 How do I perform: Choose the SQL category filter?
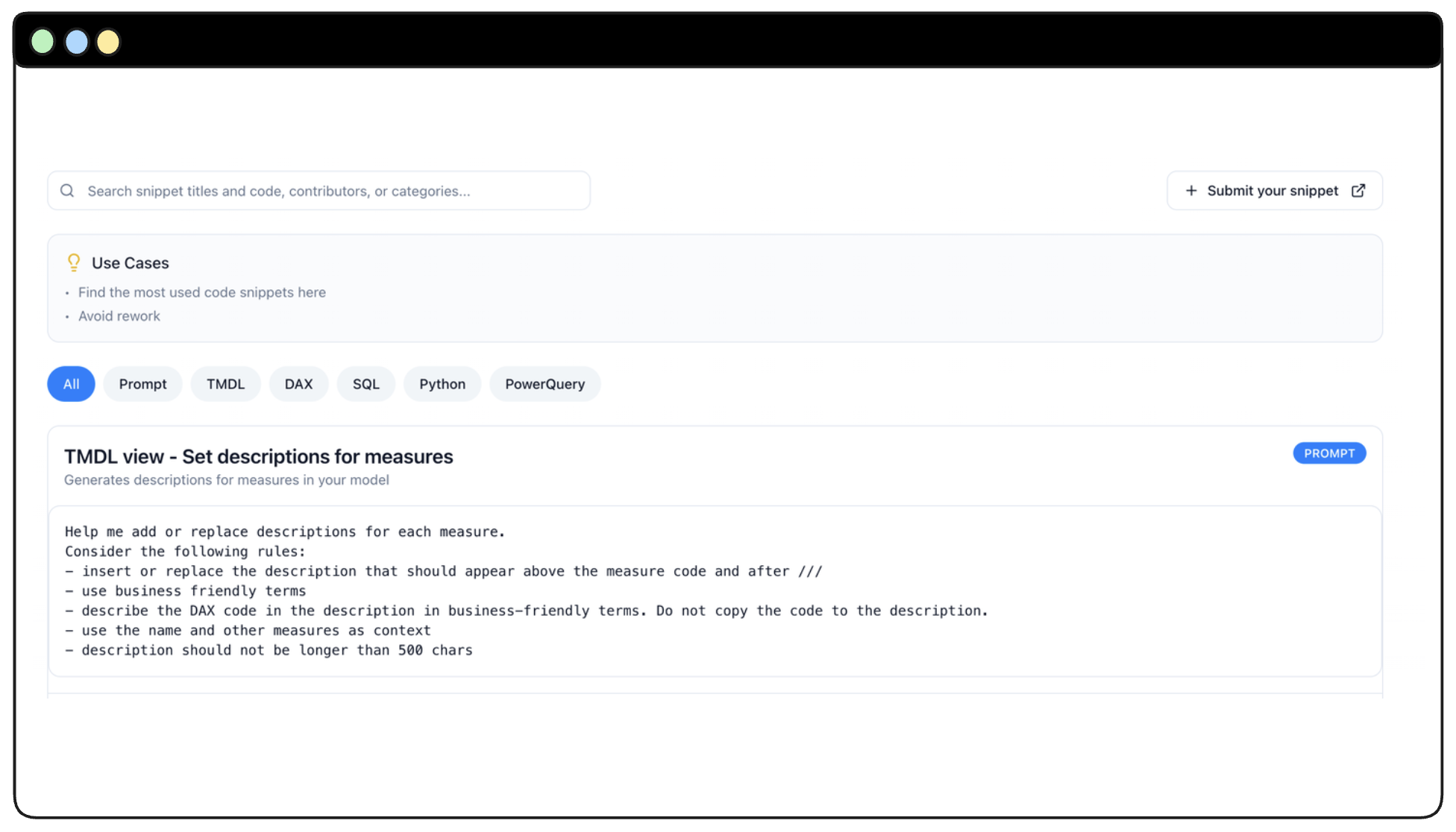[365, 384]
